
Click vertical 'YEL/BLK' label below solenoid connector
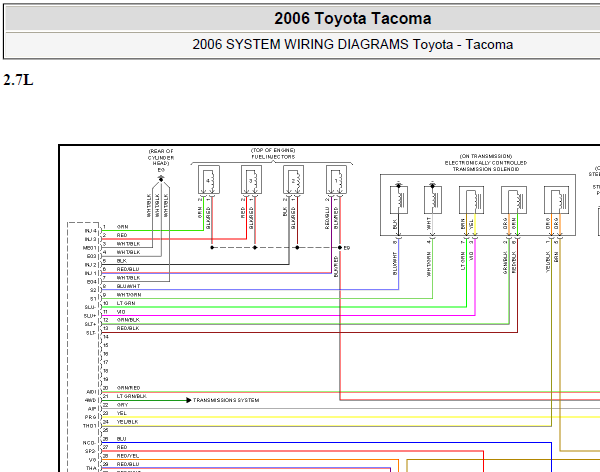coord(548,262)
